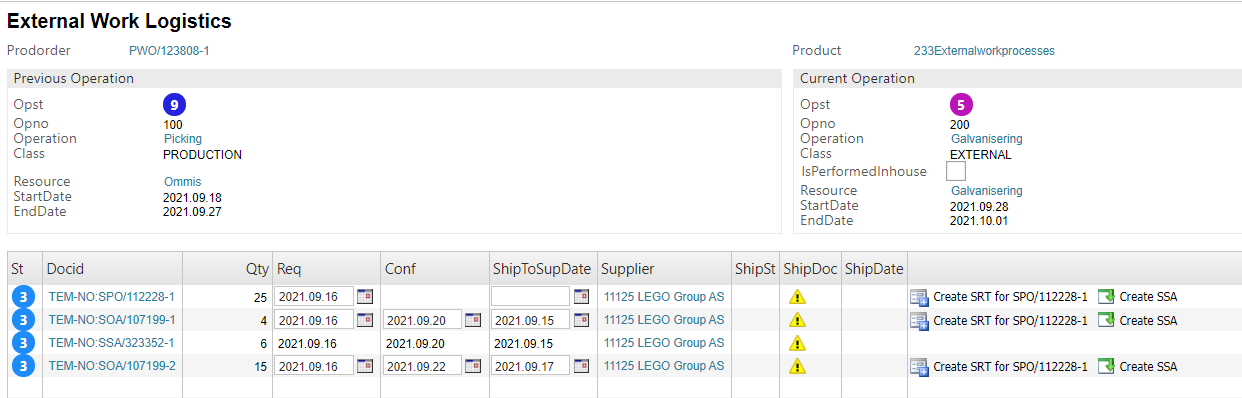Image resolution: width=1242 pixels, height=398 pixels.
Task: Sort table by Docid column header
Action: pyautogui.click(x=65, y=269)
